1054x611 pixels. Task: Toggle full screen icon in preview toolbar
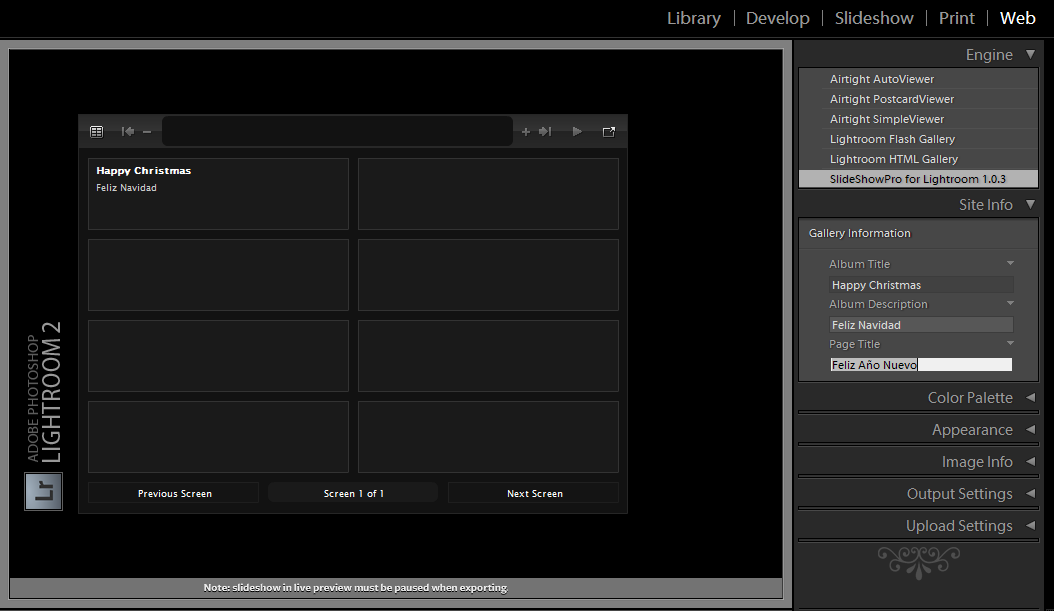[609, 132]
